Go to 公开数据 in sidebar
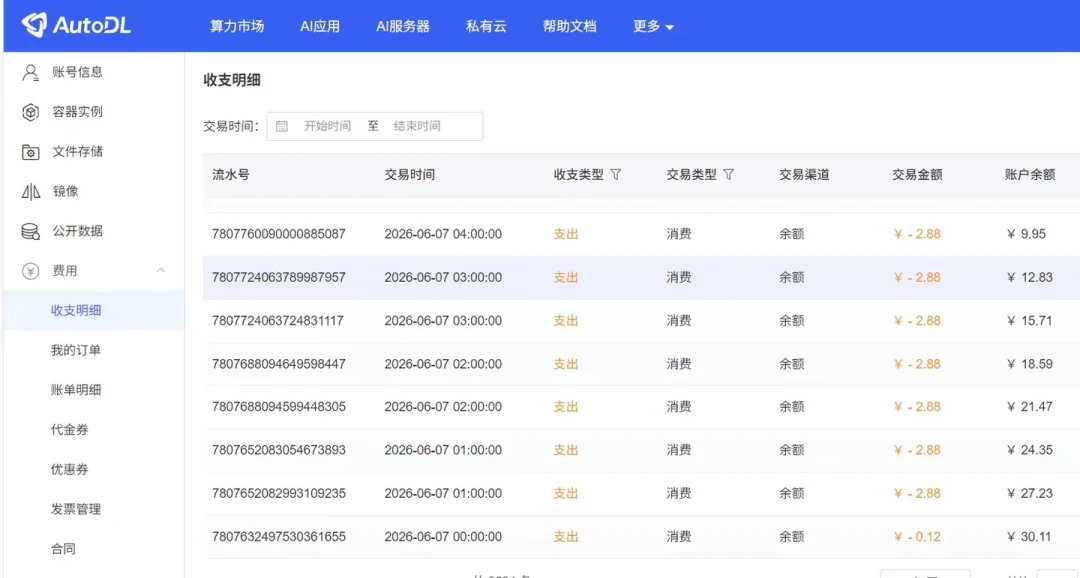This screenshot has width=1080, height=578. [77, 231]
